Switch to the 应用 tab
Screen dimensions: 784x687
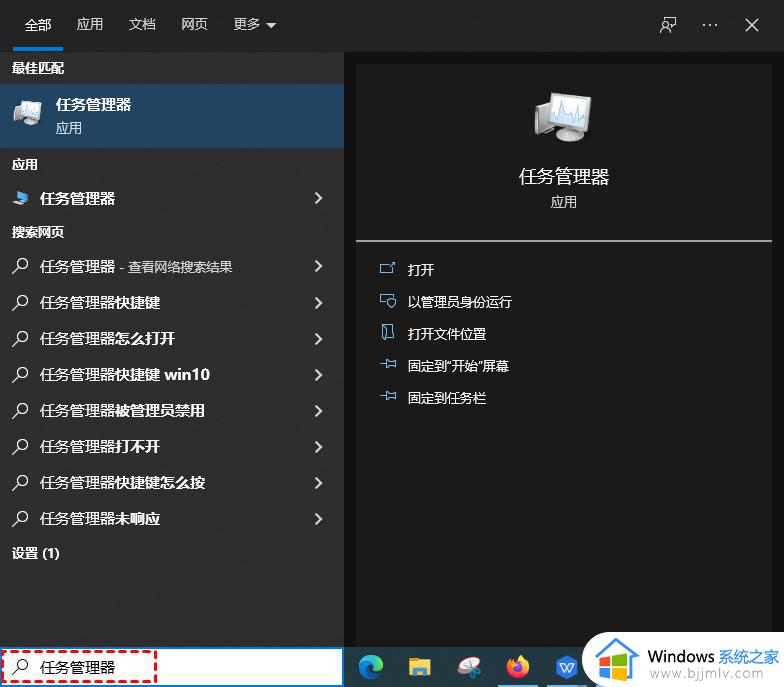(x=90, y=24)
